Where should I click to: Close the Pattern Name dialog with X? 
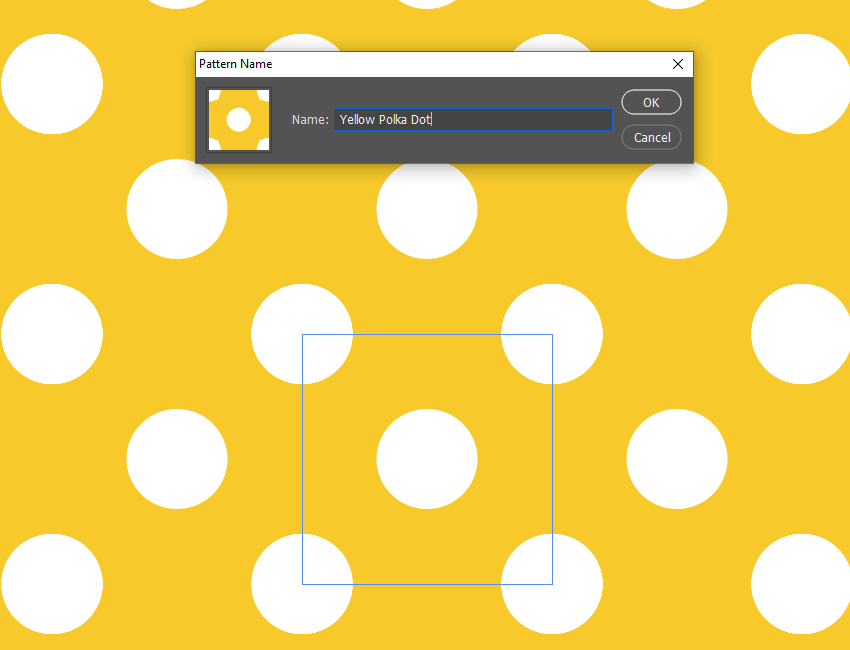(x=678, y=64)
